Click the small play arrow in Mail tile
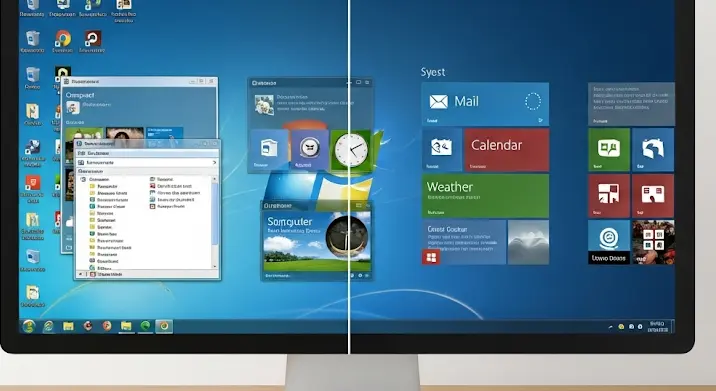 point(540,121)
